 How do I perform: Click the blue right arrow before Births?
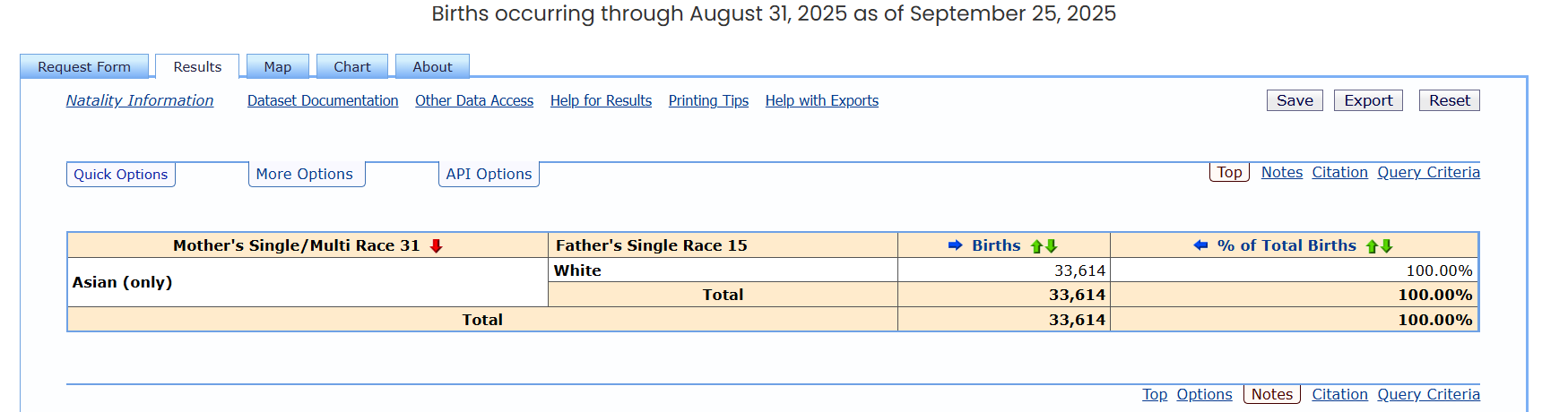tap(955, 245)
